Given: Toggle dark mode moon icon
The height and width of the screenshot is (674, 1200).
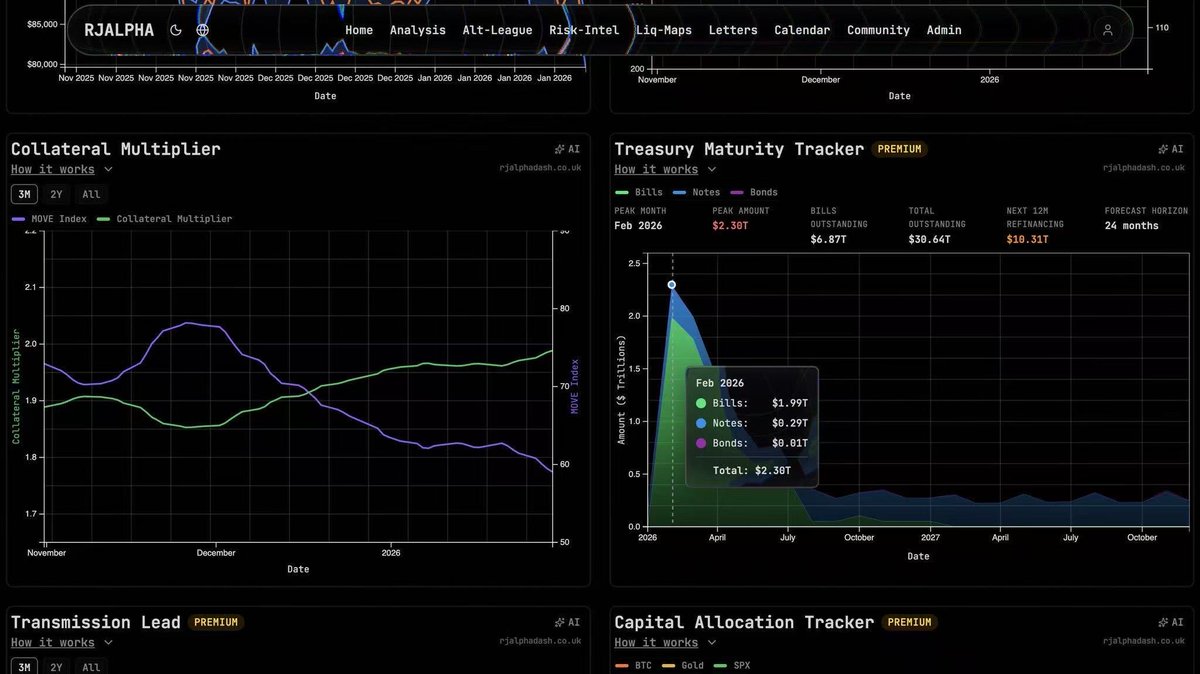Looking at the screenshot, I should [176, 30].
